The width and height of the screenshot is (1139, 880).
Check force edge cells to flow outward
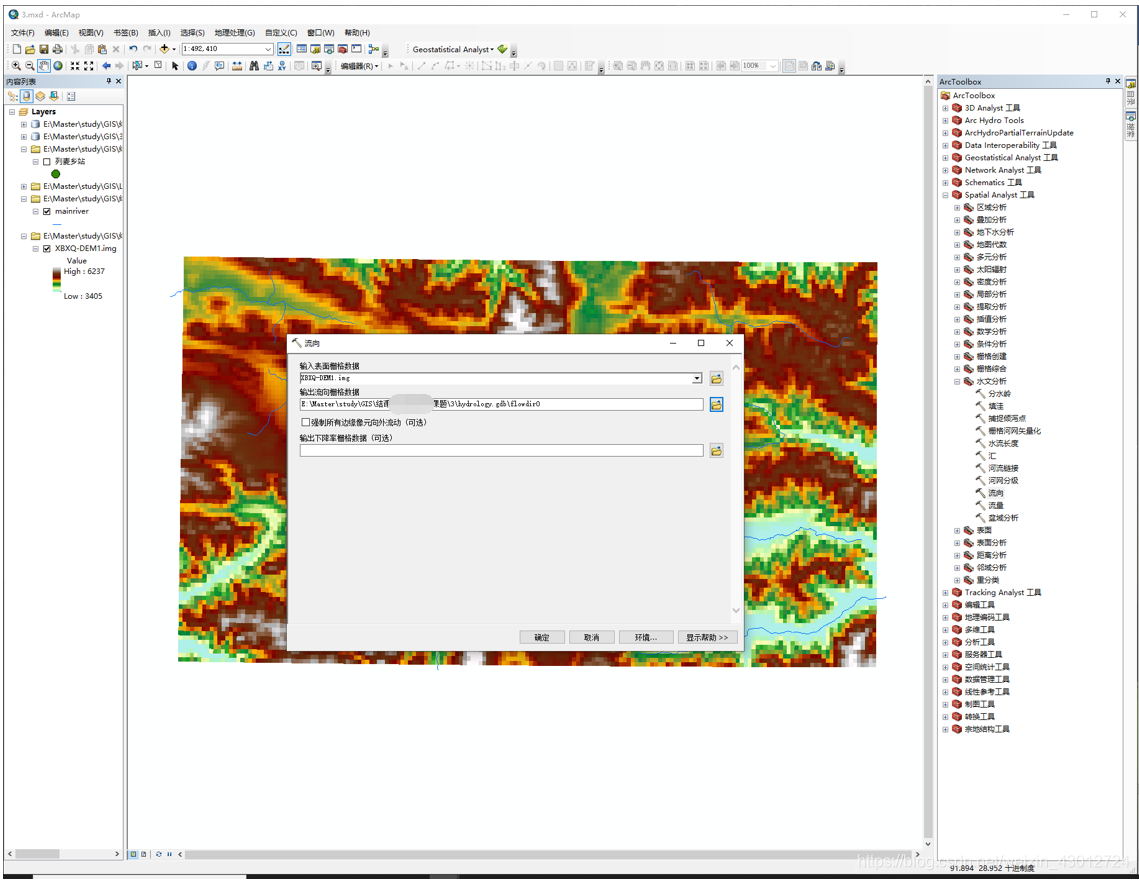[x=305, y=422]
